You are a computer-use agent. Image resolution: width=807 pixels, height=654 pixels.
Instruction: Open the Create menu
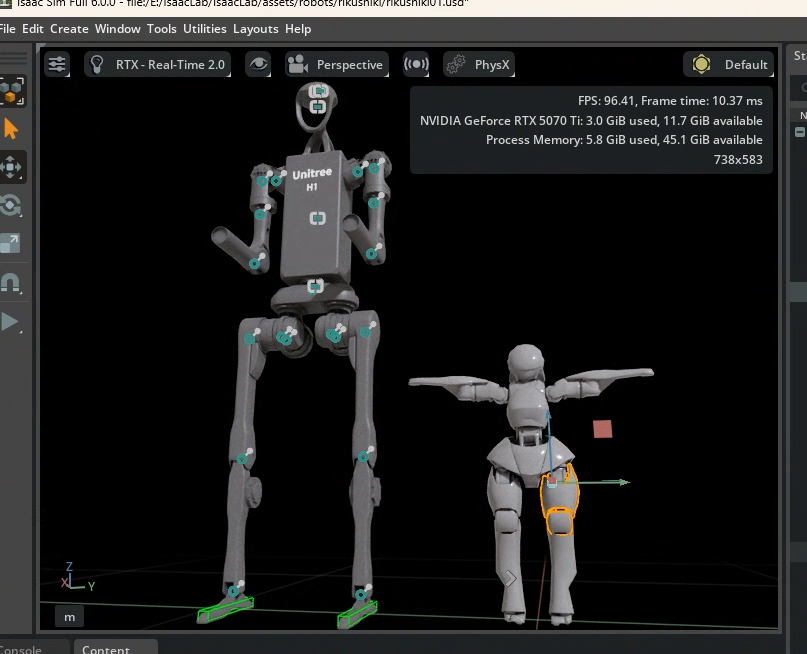coord(69,29)
